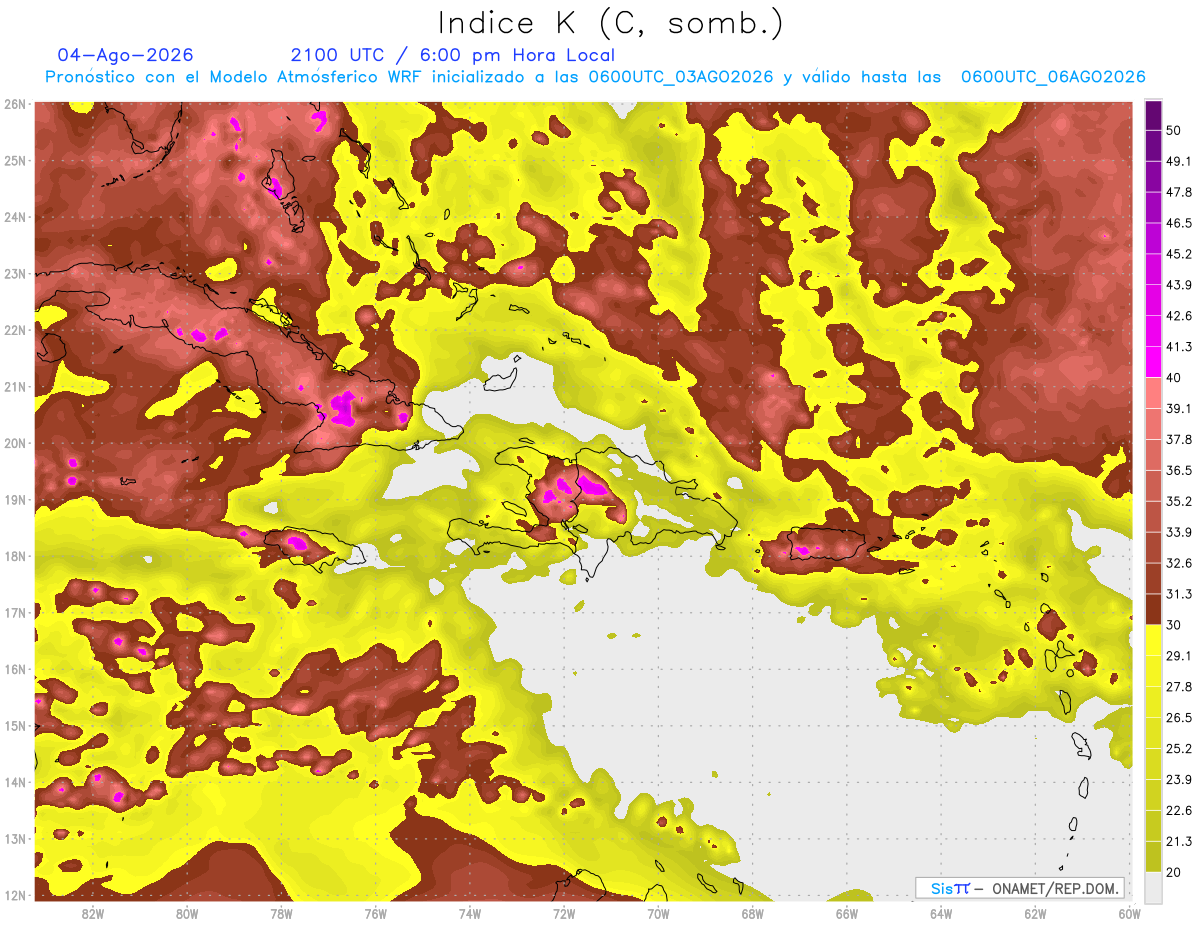Click the dark purple colorbar swatch above the 50 label

pyautogui.click(x=1153, y=115)
